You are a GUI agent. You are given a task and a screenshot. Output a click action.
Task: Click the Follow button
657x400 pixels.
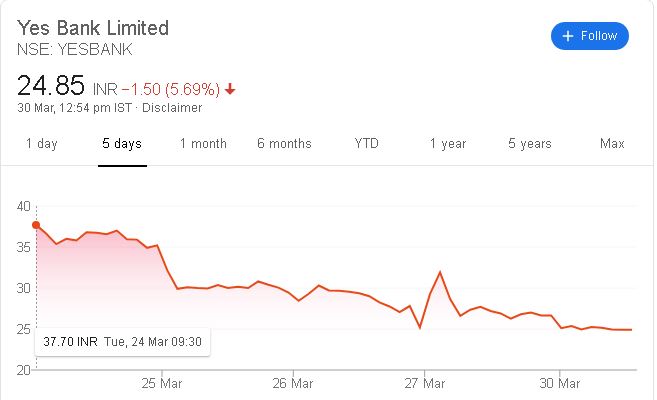pos(589,36)
